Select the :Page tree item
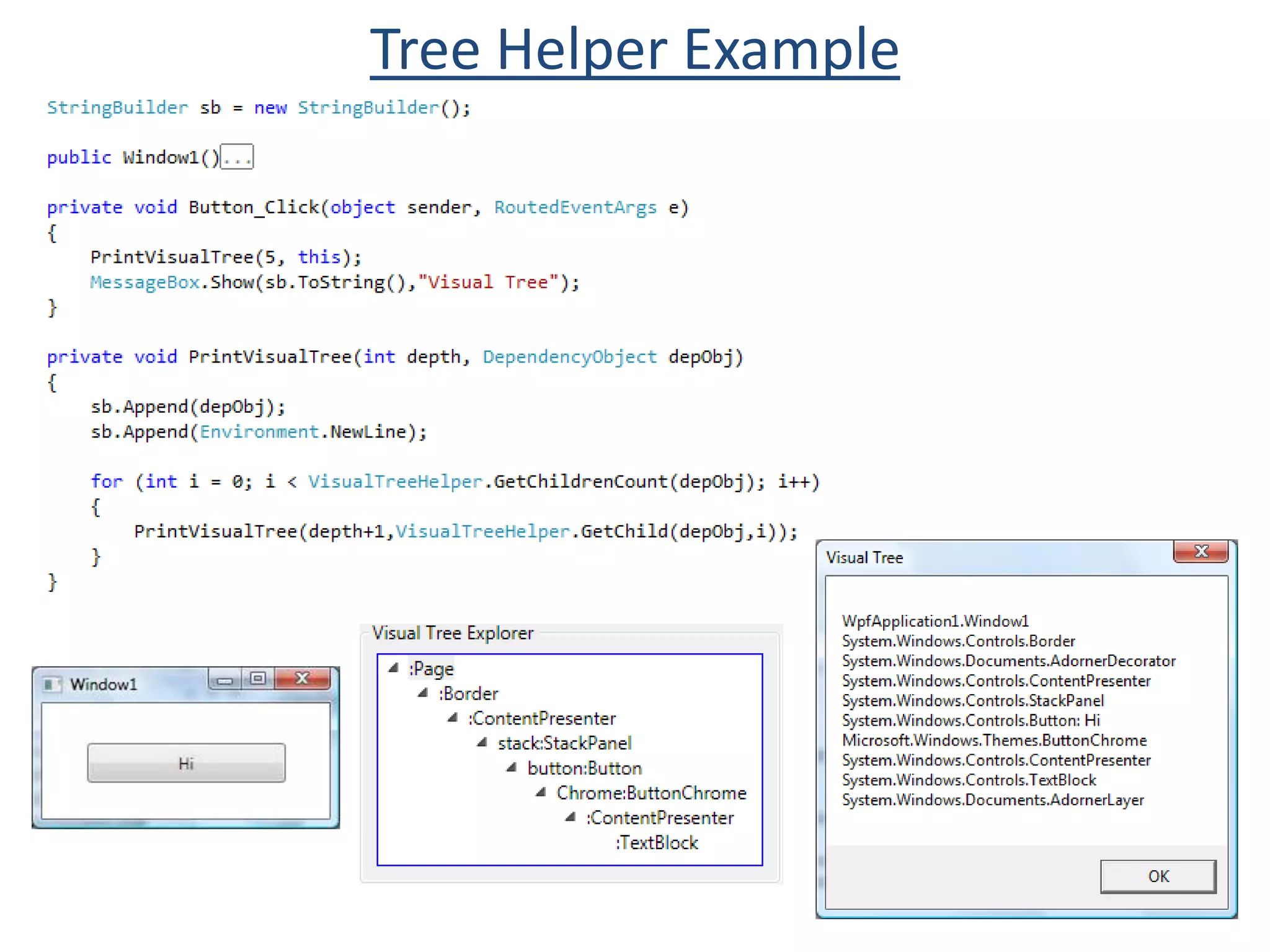Image resolution: width=1270 pixels, height=952 pixels. [431, 669]
